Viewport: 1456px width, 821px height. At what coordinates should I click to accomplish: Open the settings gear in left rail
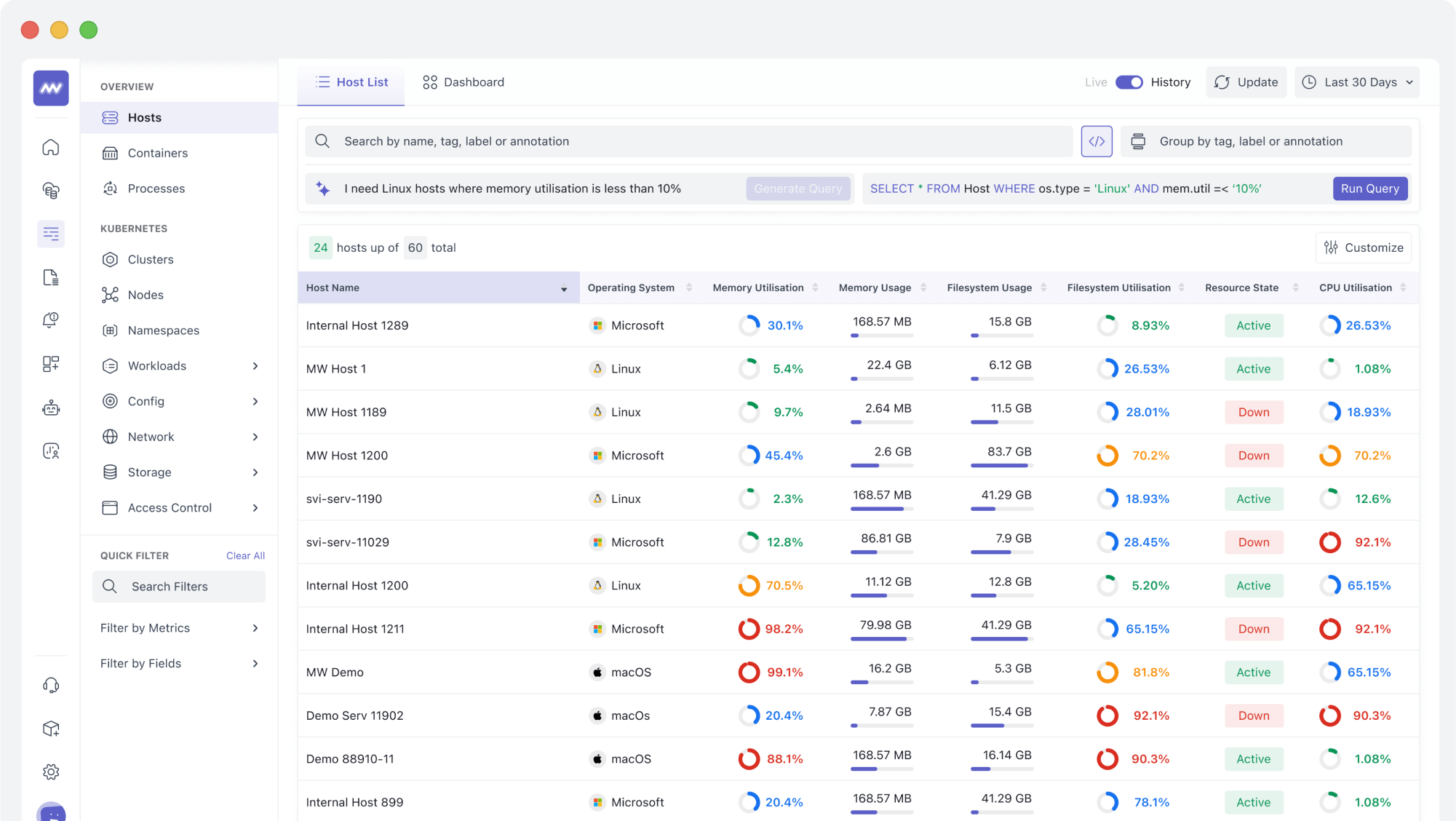pos(51,772)
